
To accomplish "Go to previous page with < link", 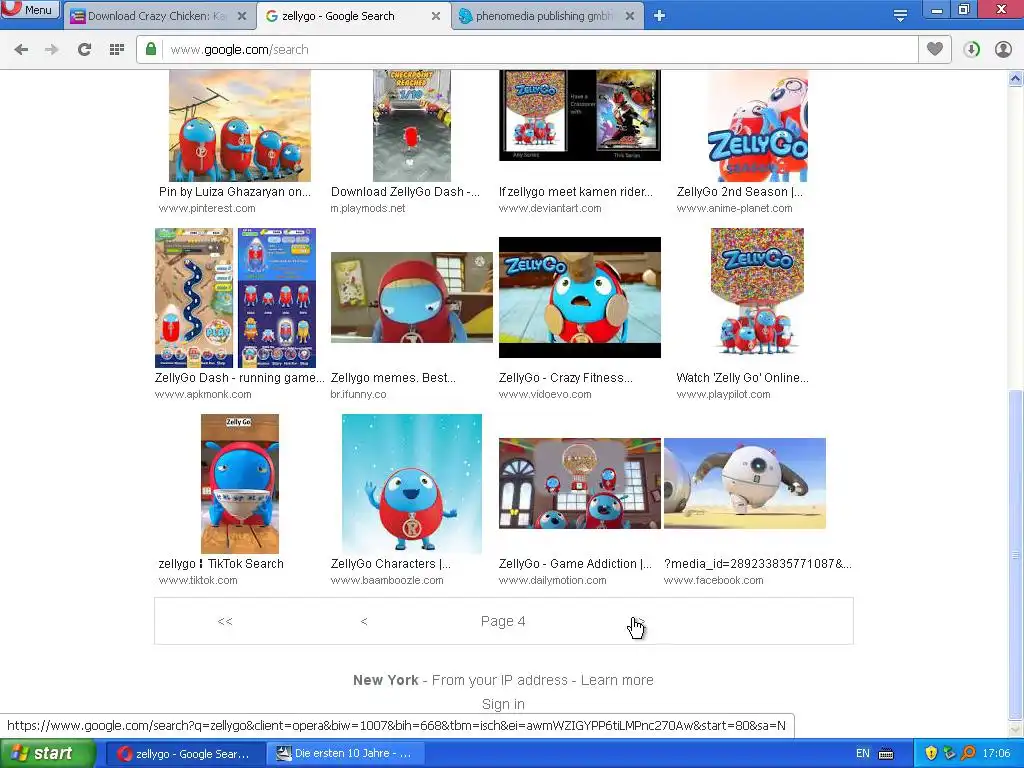I will (364, 621).
